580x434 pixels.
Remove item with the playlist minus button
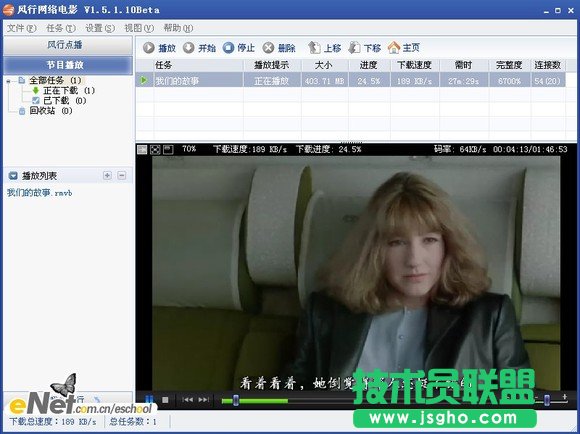pyautogui.click(x=122, y=175)
